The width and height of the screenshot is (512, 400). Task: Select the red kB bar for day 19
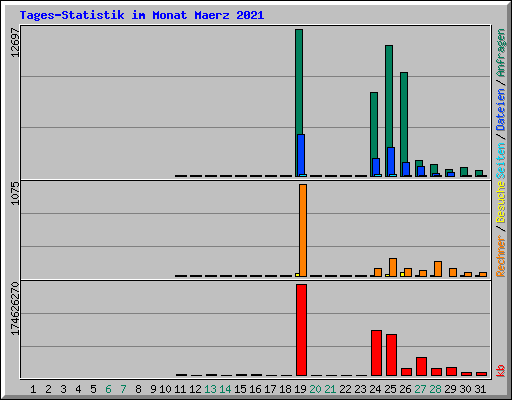301,330
